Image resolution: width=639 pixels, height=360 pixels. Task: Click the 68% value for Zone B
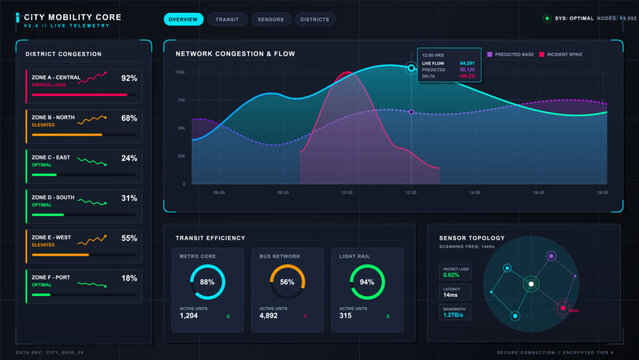129,118
